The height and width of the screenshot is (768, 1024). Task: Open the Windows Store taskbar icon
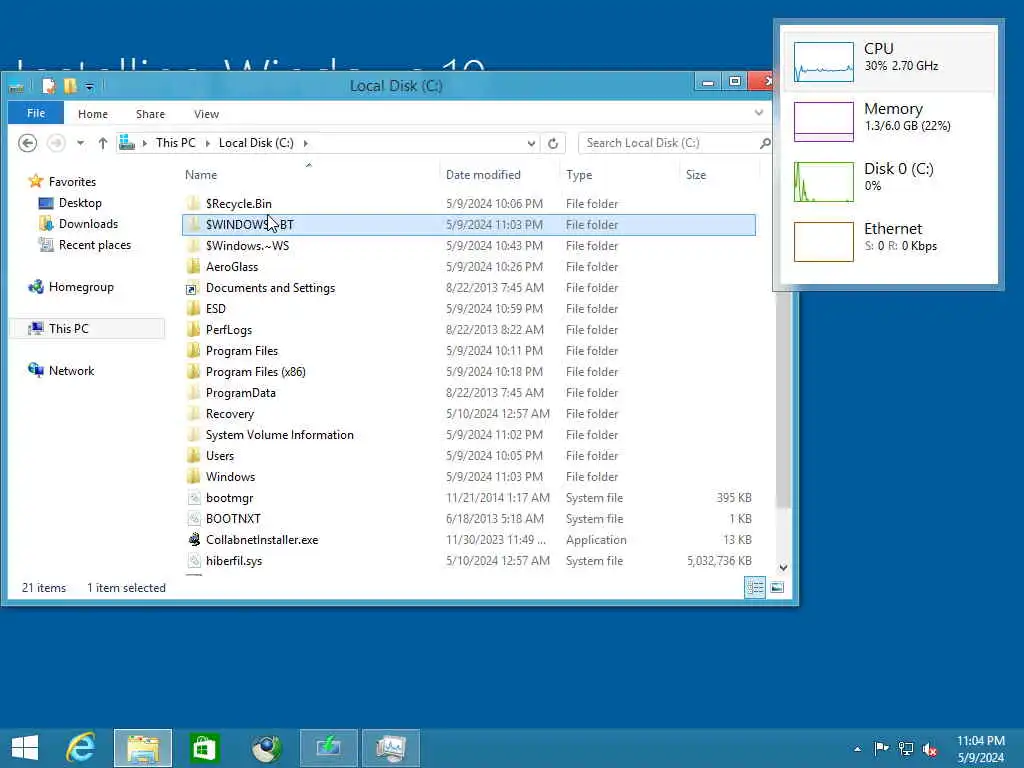pos(204,748)
